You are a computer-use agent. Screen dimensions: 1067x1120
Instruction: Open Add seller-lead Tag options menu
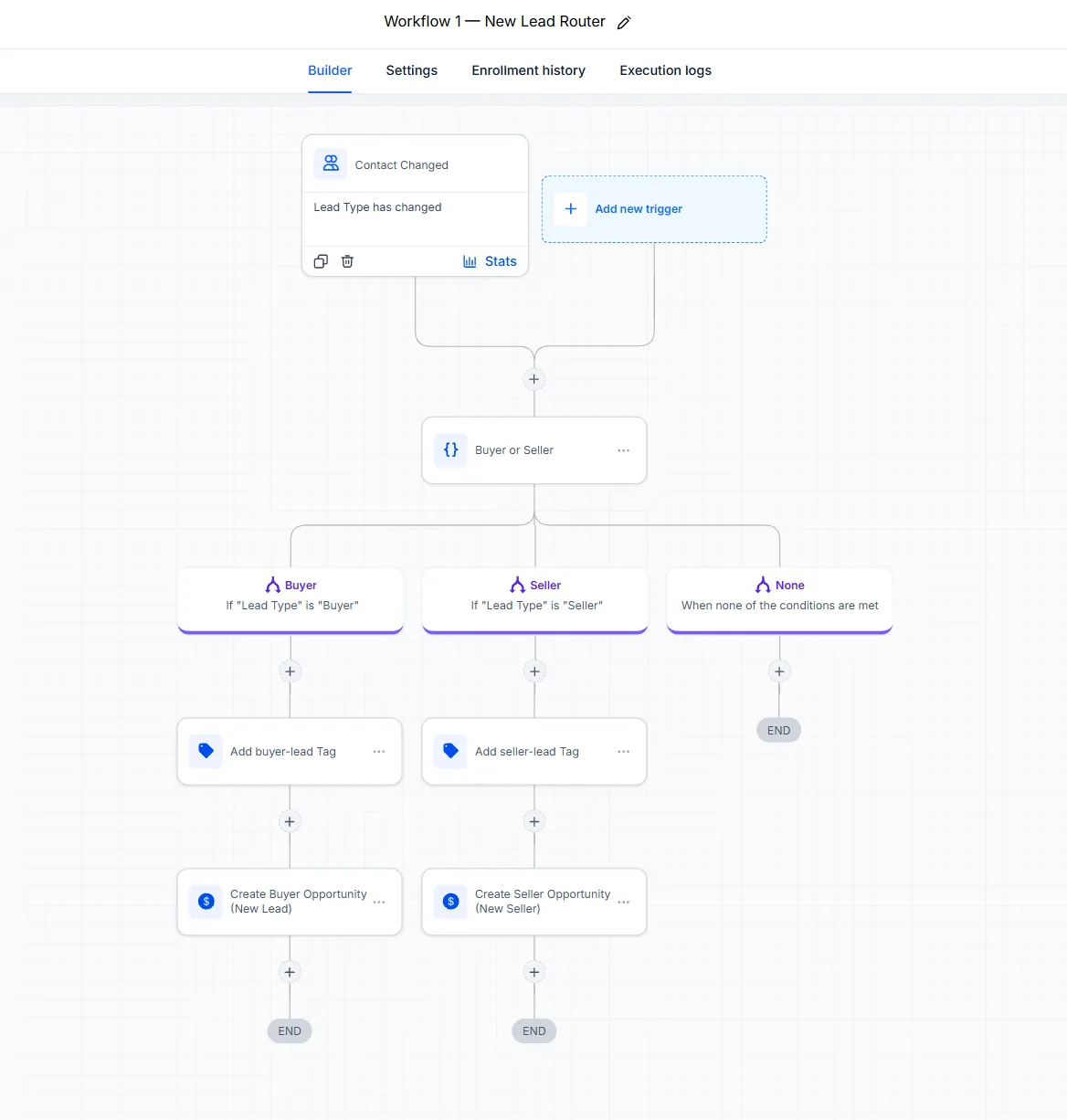623,751
